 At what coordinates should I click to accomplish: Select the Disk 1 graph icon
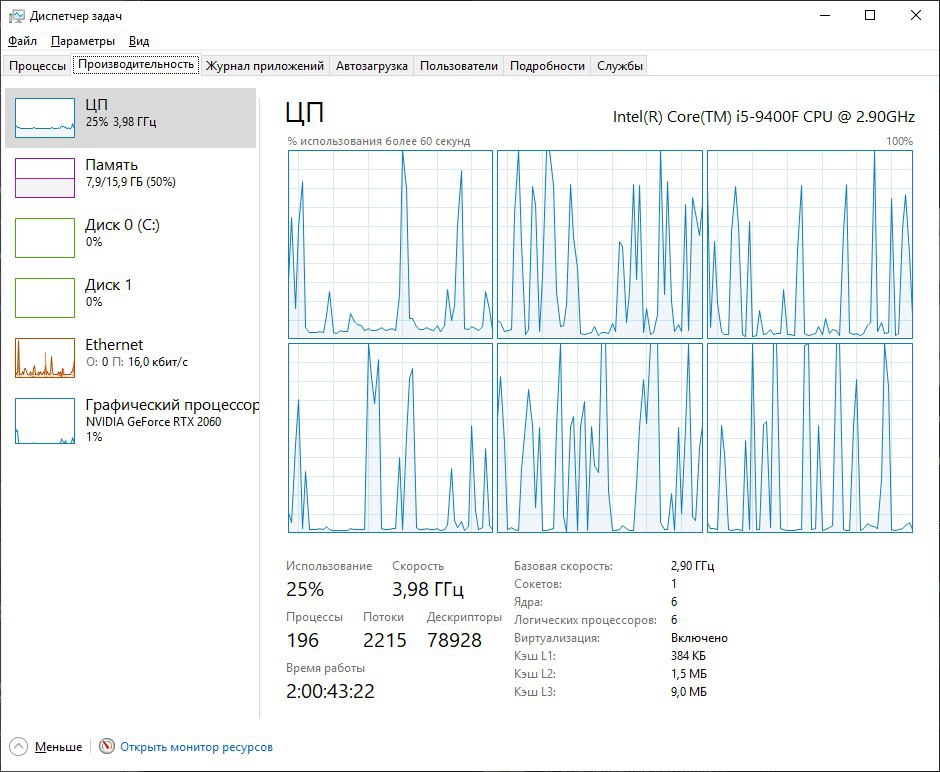[x=45, y=297]
